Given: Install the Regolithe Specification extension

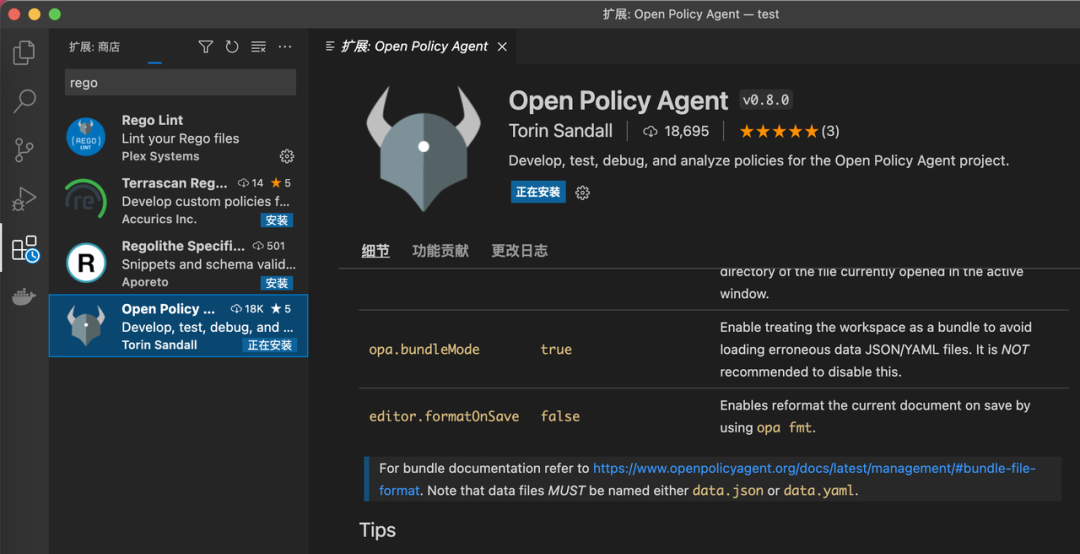Looking at the screenshot, I should pos(277,283).
